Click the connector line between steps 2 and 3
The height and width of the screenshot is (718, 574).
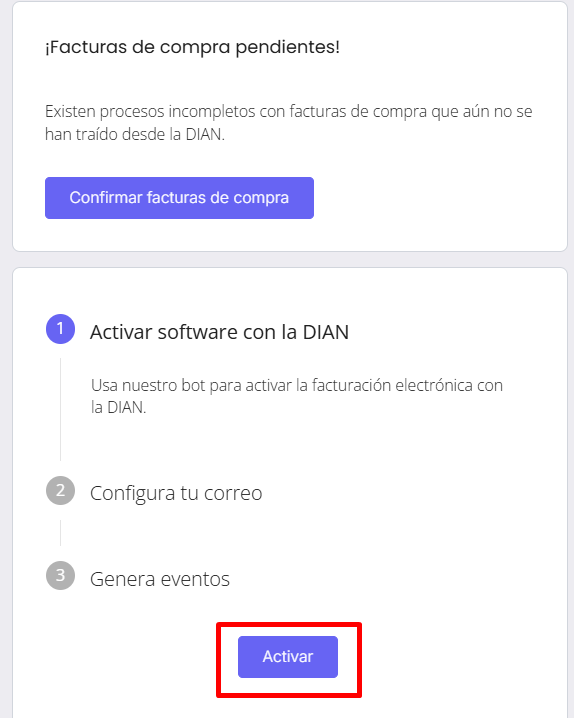tap(60, 533)
